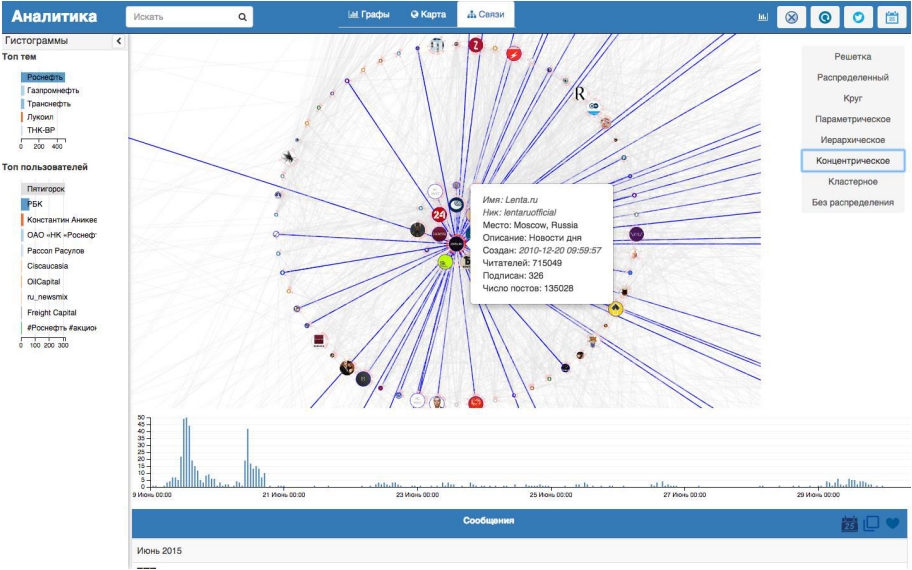Viewport: 912px width, 570px height.
Task: Select the Константин Аникеев user row
Action: point(59,220)
